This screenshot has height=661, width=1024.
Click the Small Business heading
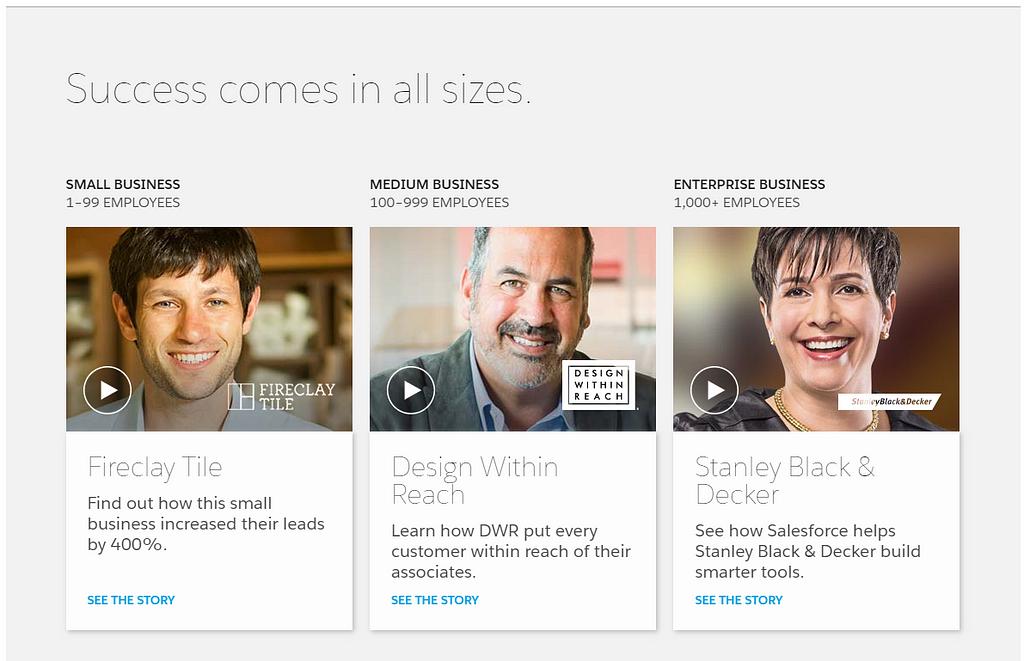[x=123, y=184]
